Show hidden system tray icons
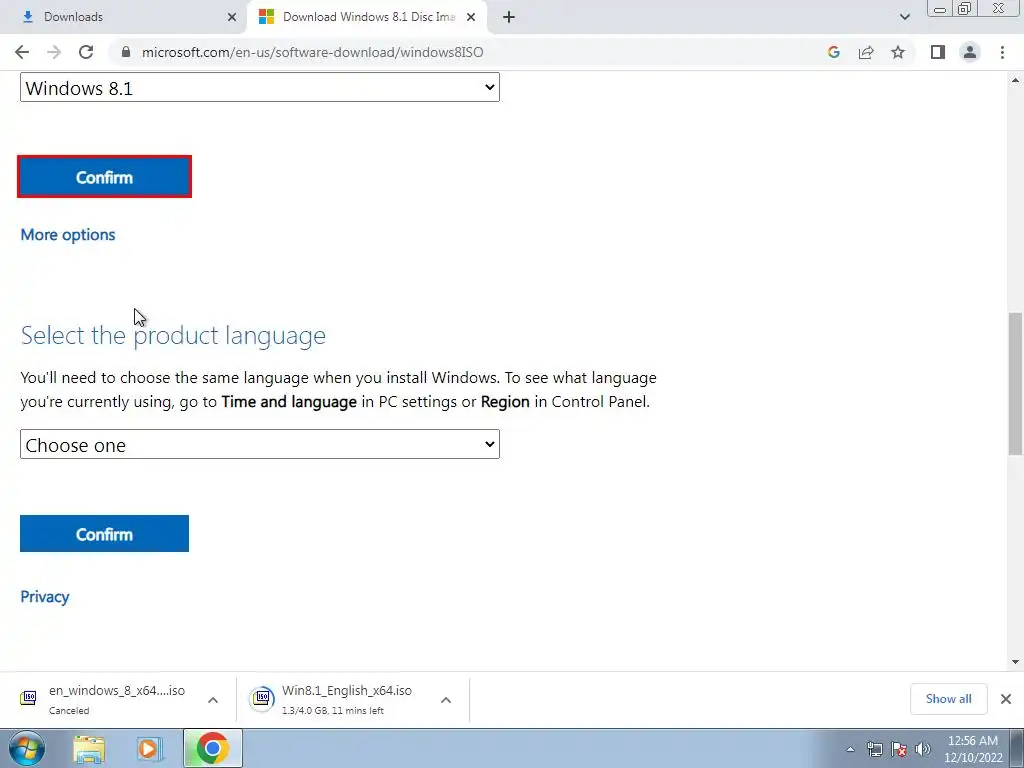This screenshot has width=1024, height=768. point(850,749)
